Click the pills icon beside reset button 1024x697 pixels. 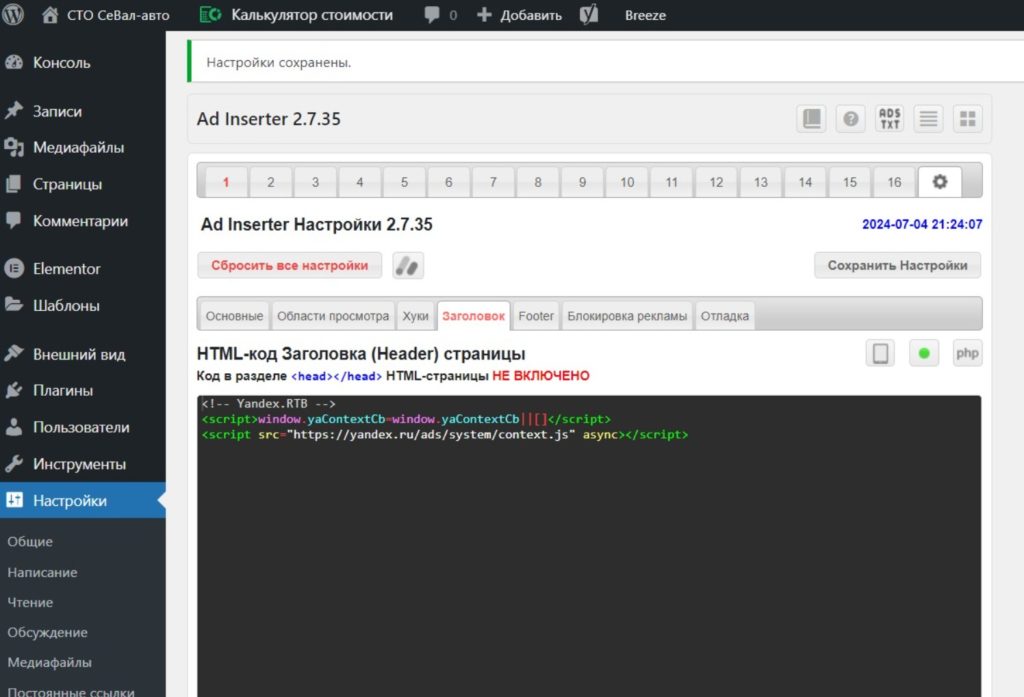pyautogui.click(x=408, y=266)
